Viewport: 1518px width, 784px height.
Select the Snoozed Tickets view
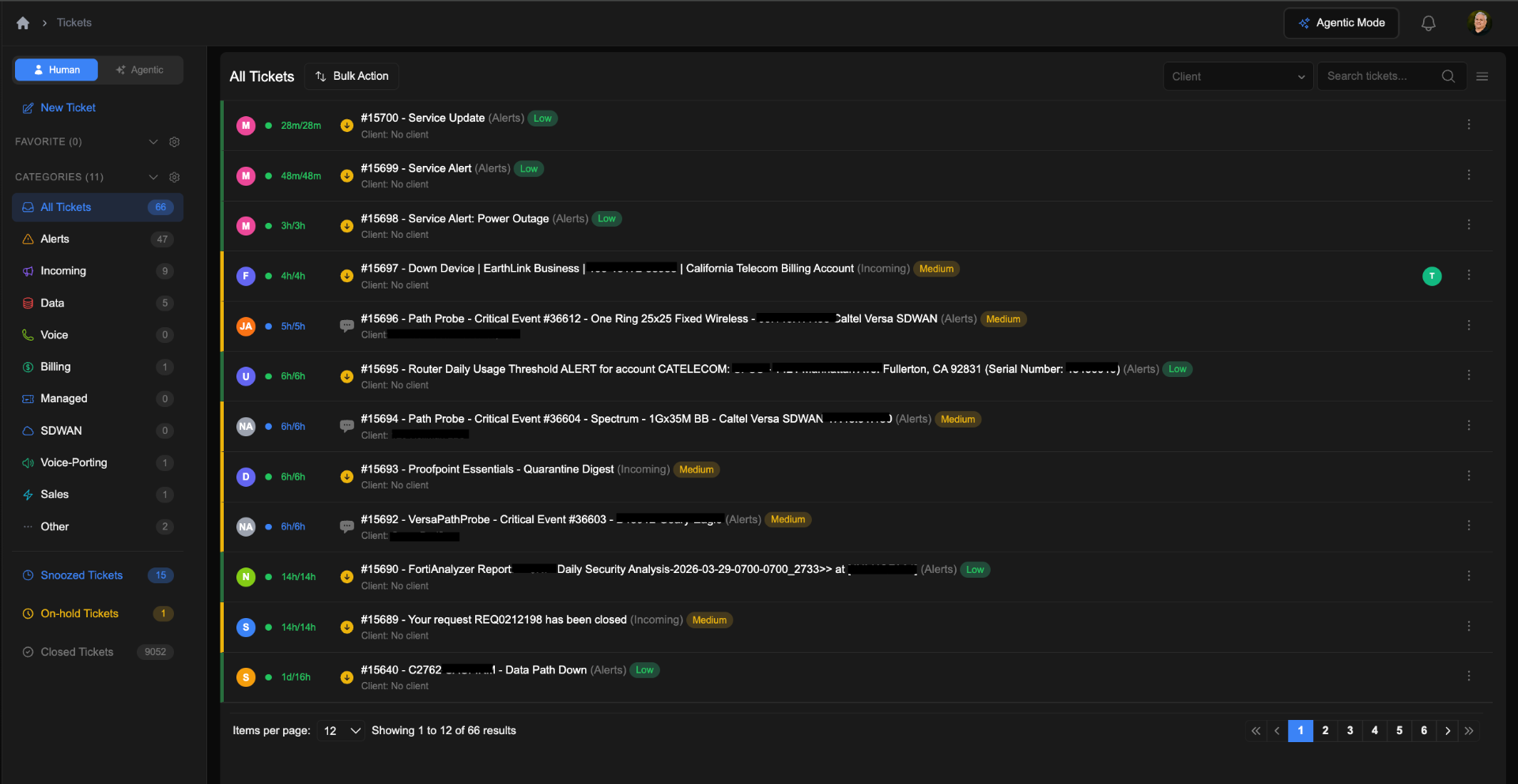coord(81,575)
